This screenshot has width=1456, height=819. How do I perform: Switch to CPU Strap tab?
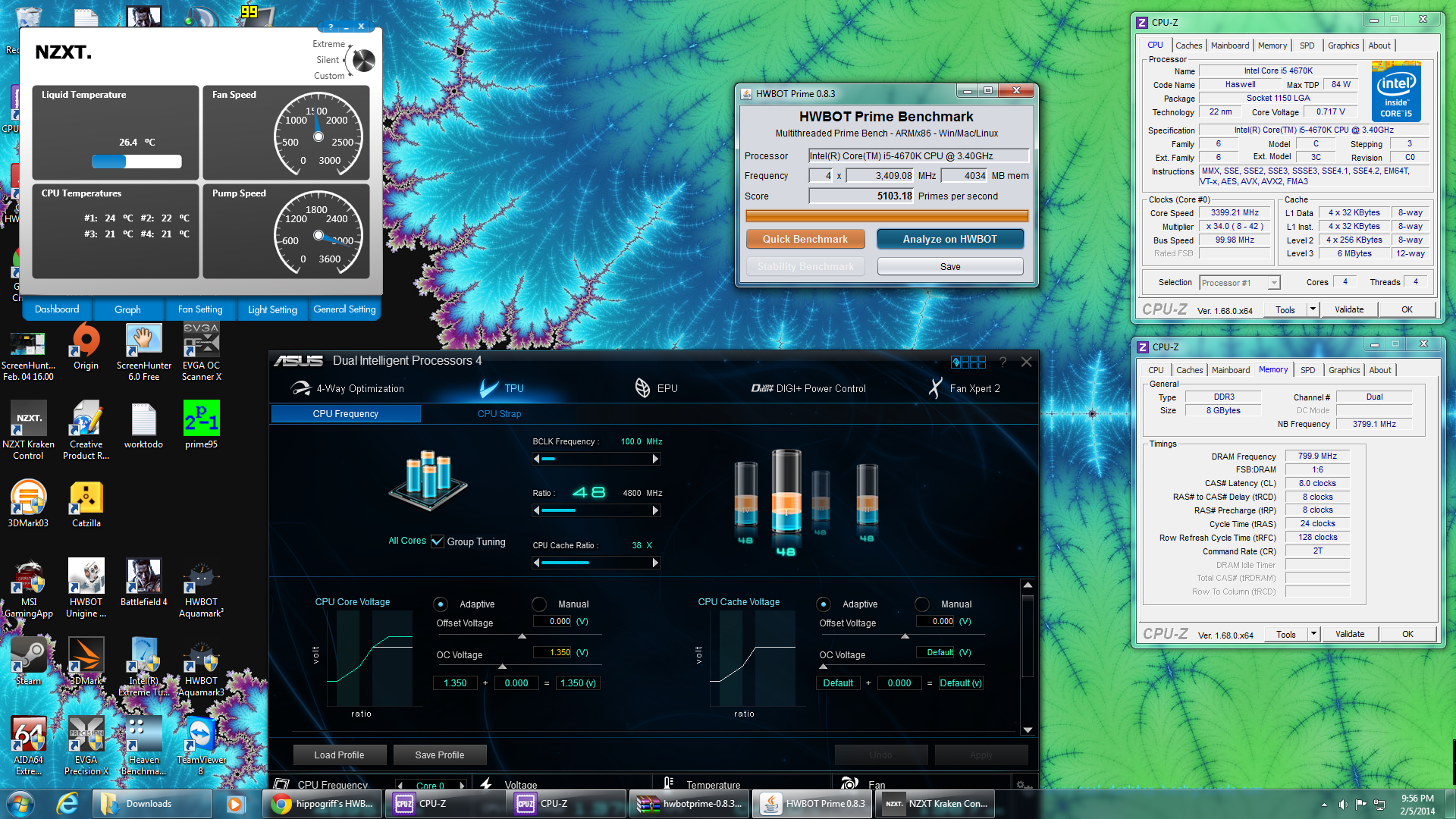pyautogui.click(x=499, y=414)
